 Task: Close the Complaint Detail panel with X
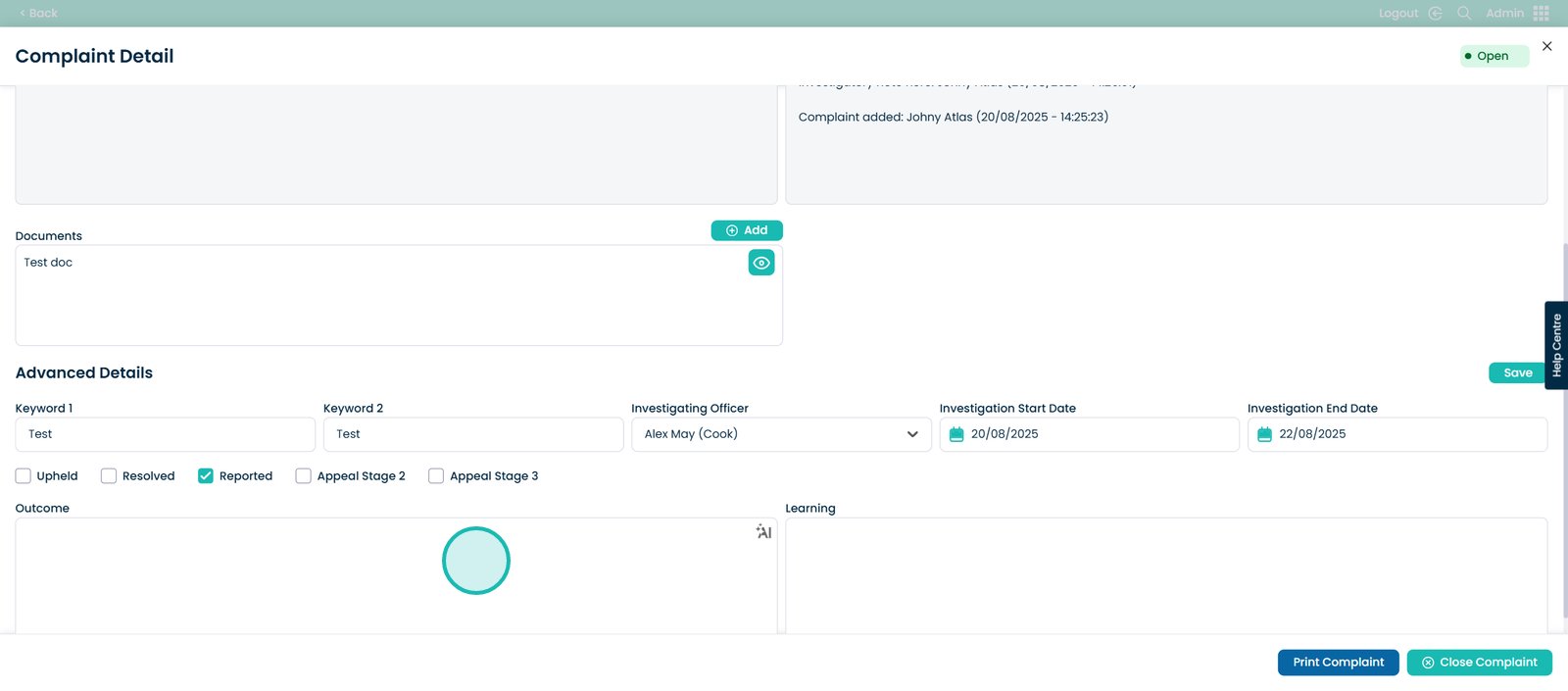tap(1546, 46)
